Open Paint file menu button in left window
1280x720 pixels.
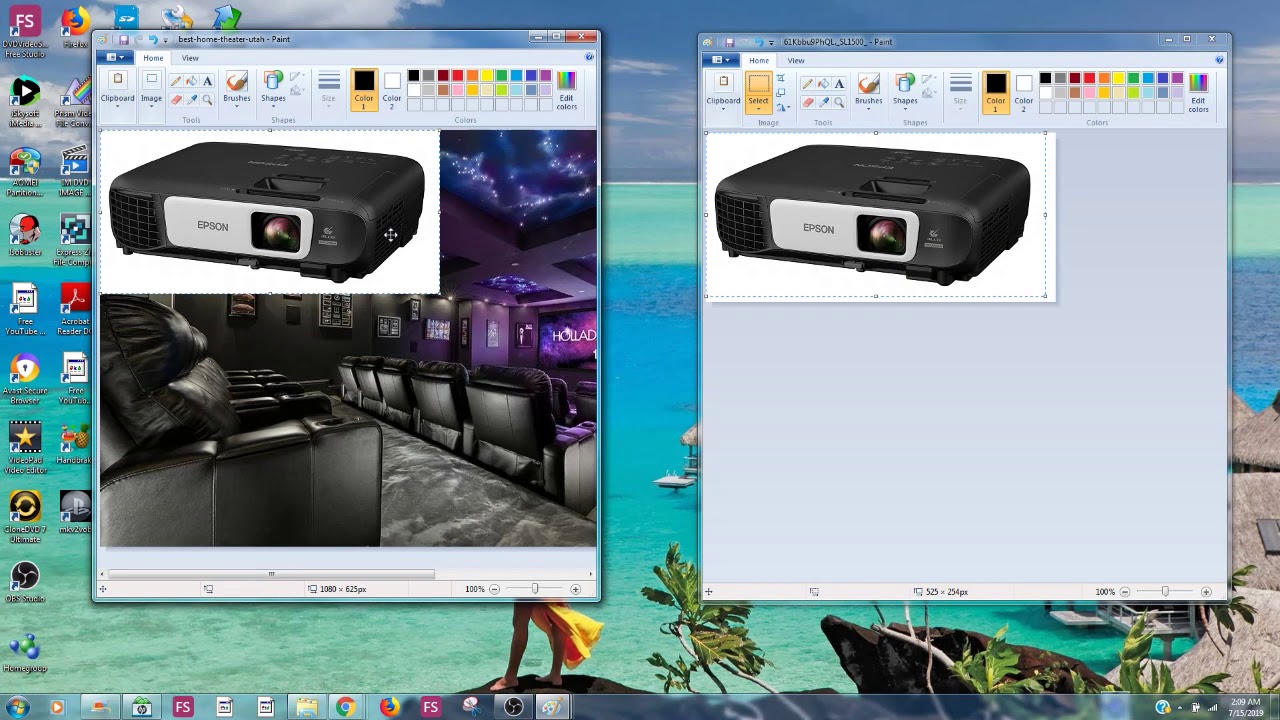[114, 57]
